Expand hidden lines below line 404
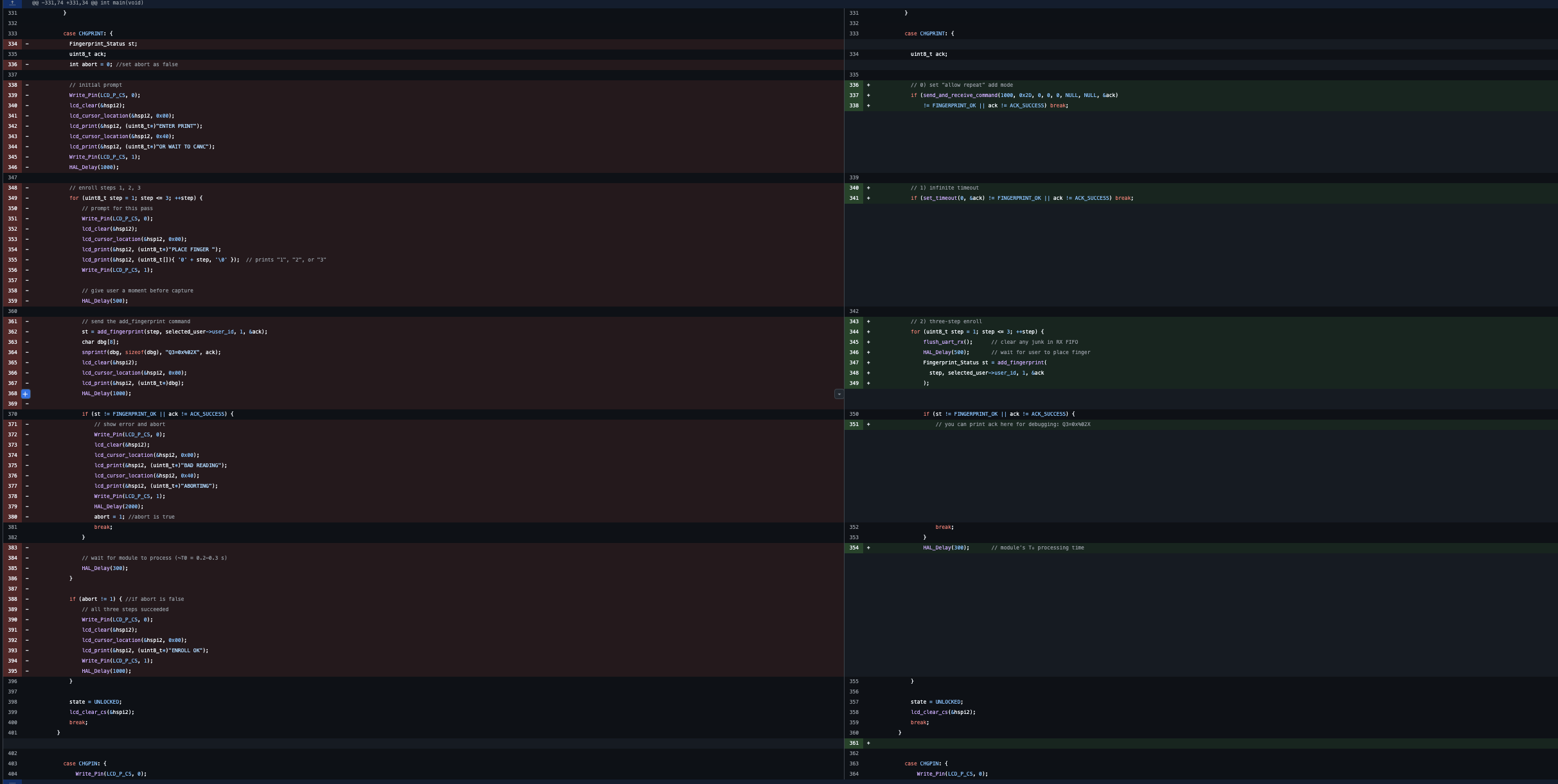 click(x=12, y=781)
